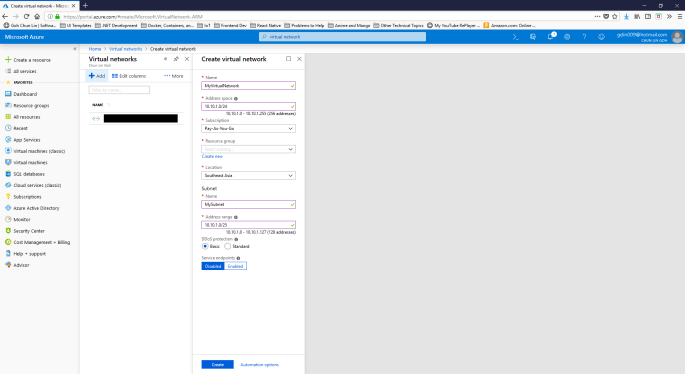Click Virtual networks breadcrumb link
The image size is (685, 374).
point(125,49)
